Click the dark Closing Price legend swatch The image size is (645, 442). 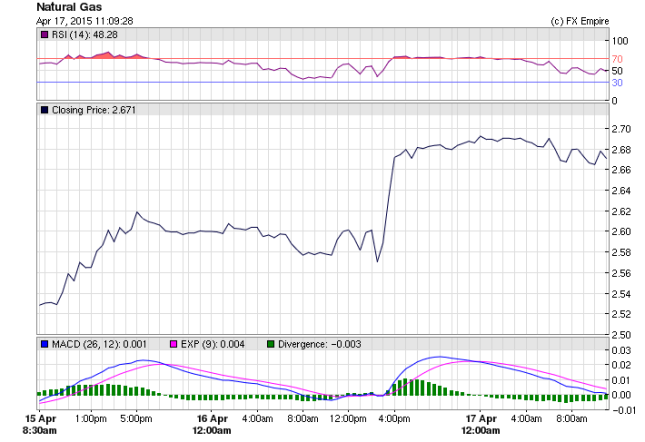tap(44, 110)
